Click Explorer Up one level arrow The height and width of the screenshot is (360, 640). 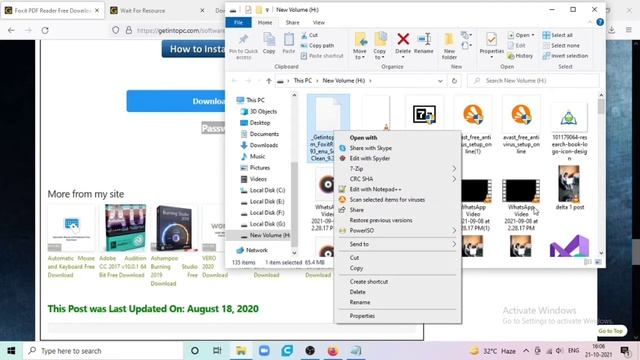click(269, 81)
